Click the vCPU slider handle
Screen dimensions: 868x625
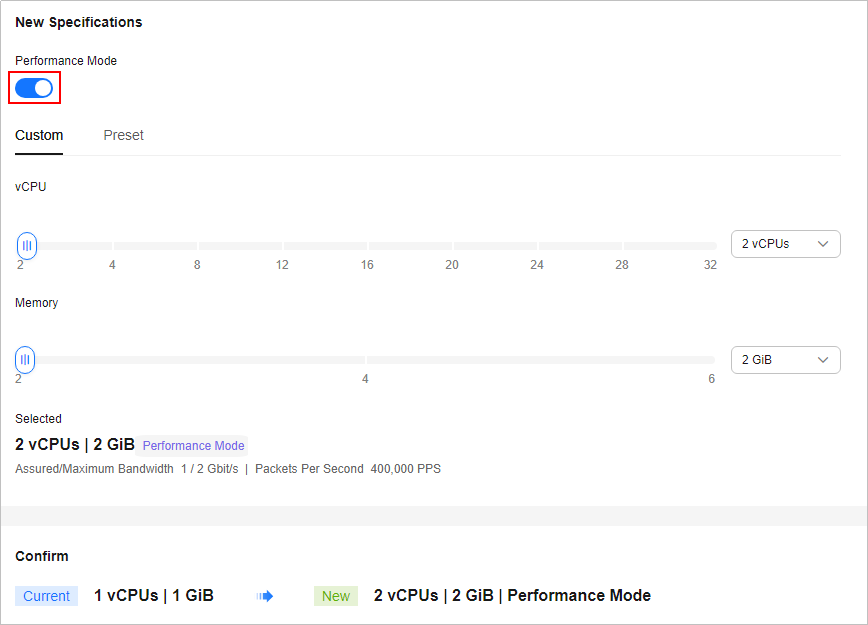(x=27, y=245)
